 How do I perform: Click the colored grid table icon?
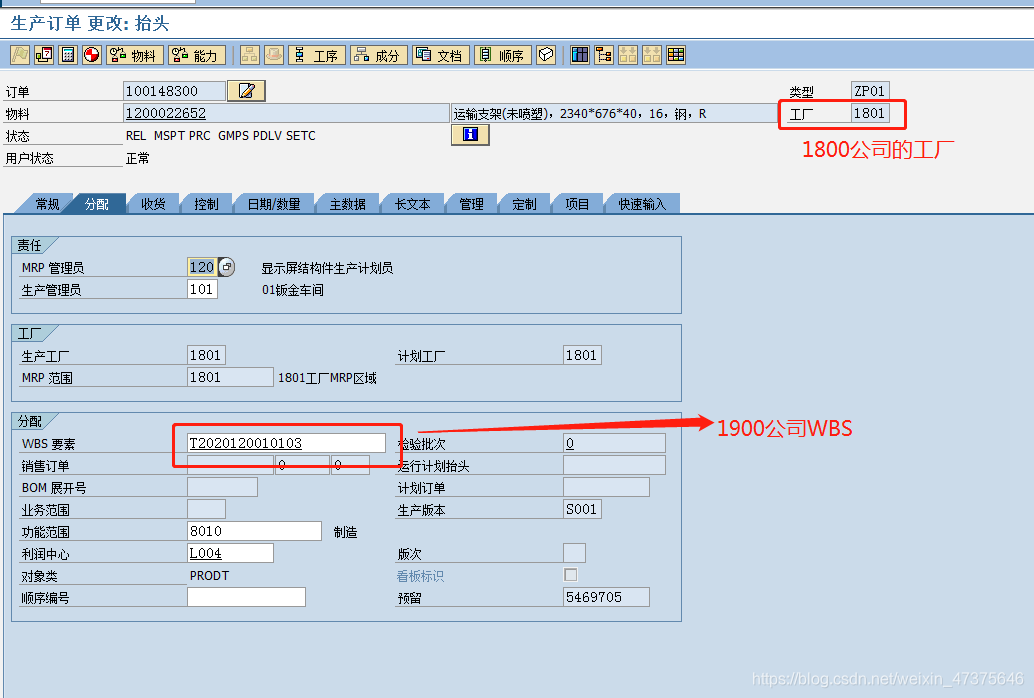pyautogui.click(x=676, y=55)
